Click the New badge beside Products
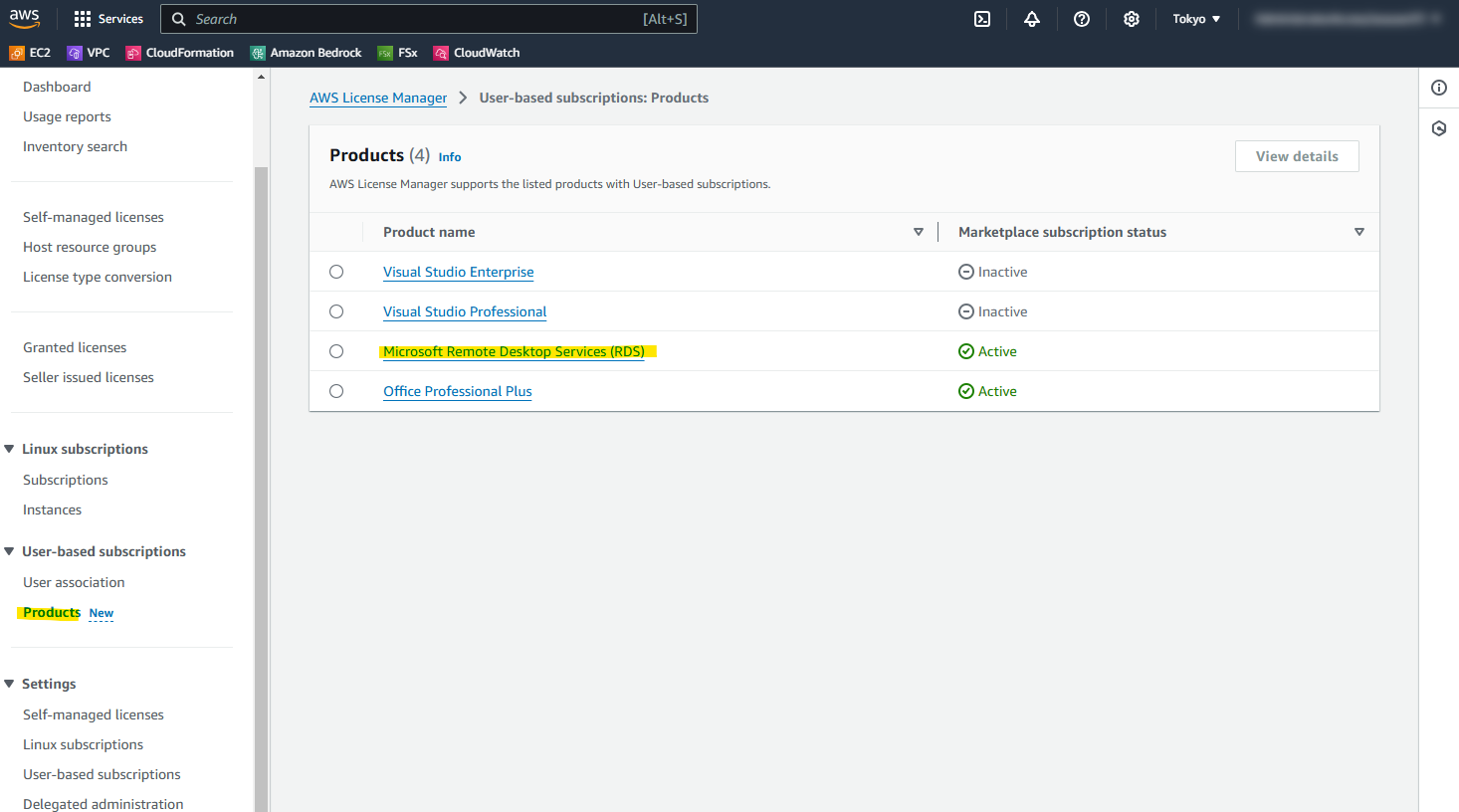The height and width of the screenshot is (812, 1459). click(x=102, y=613)
